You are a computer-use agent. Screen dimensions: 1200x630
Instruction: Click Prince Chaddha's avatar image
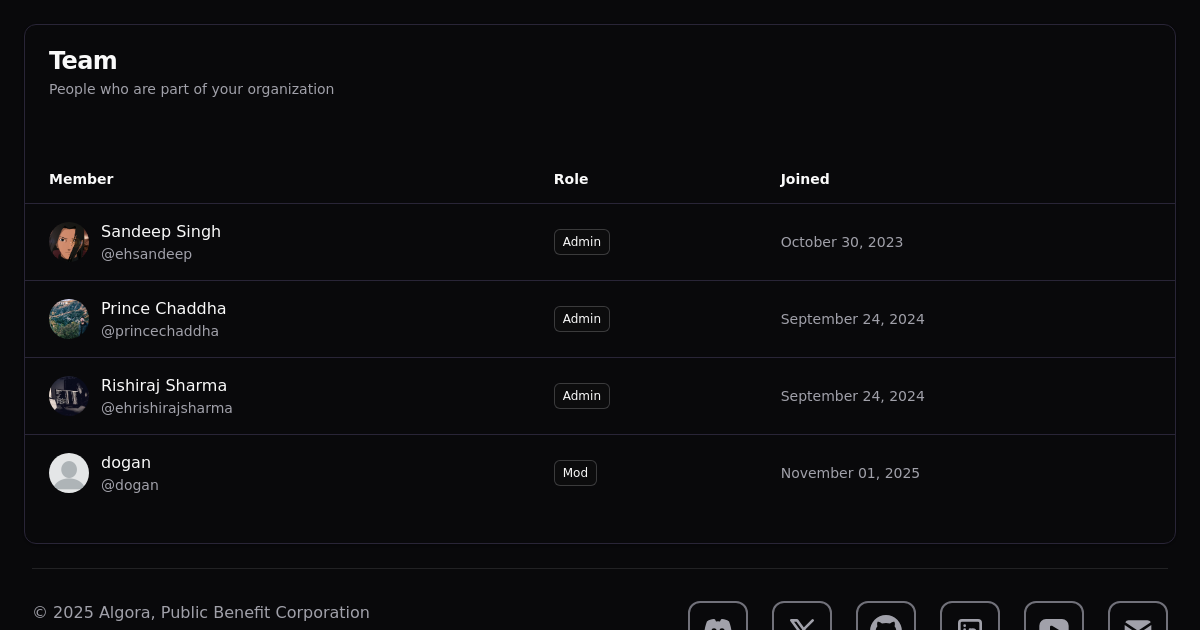coord(69,319)
